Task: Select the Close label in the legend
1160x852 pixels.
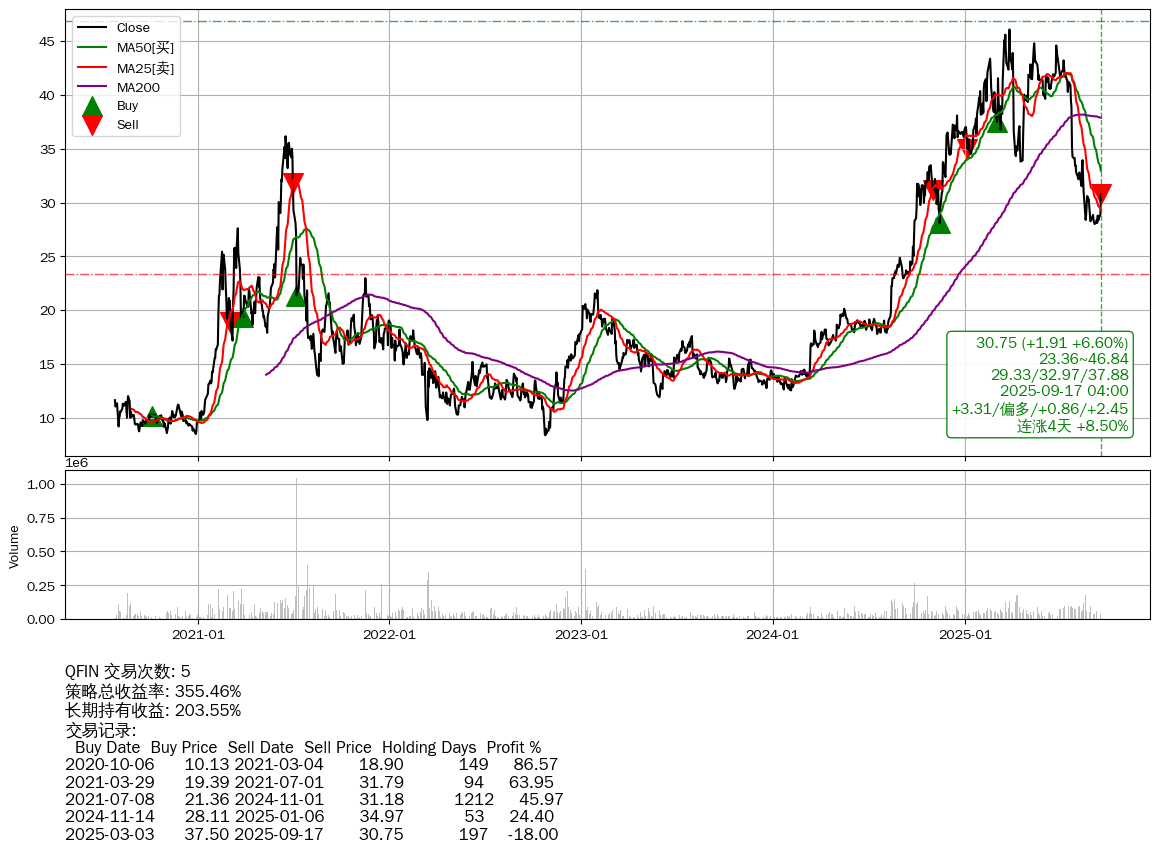Action: point(133,28)
